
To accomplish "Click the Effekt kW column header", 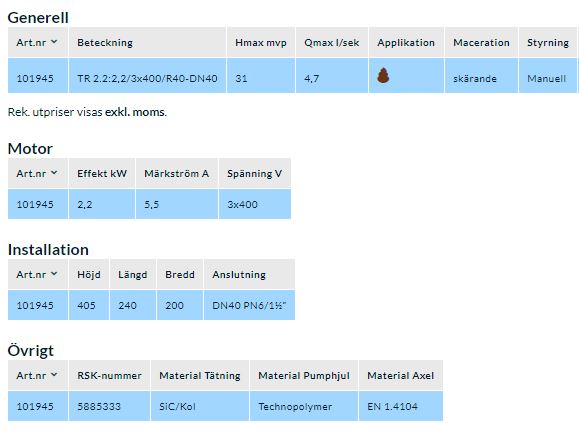I will point(102,173).
